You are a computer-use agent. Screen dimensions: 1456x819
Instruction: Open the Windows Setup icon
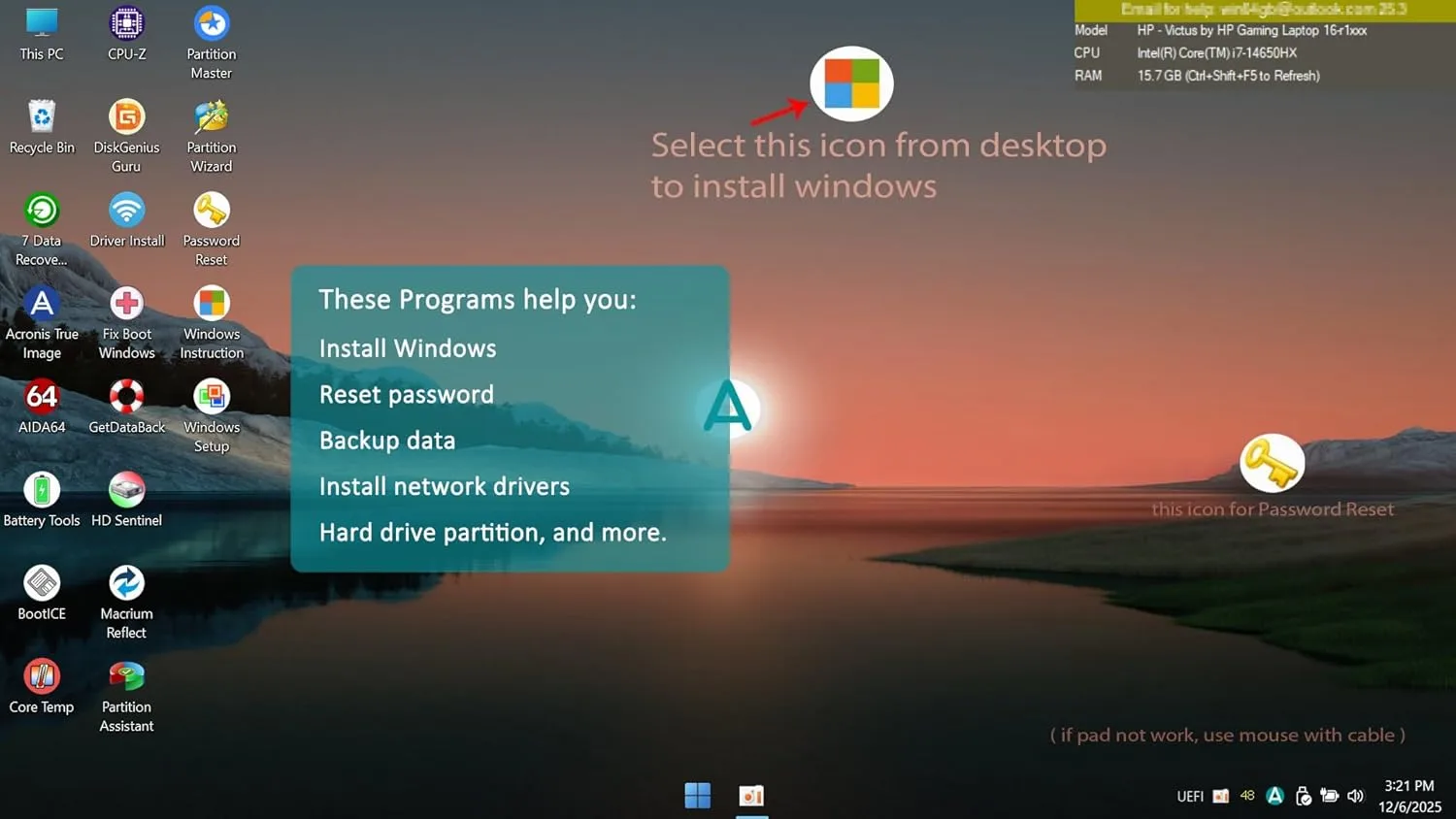(211, 397)
